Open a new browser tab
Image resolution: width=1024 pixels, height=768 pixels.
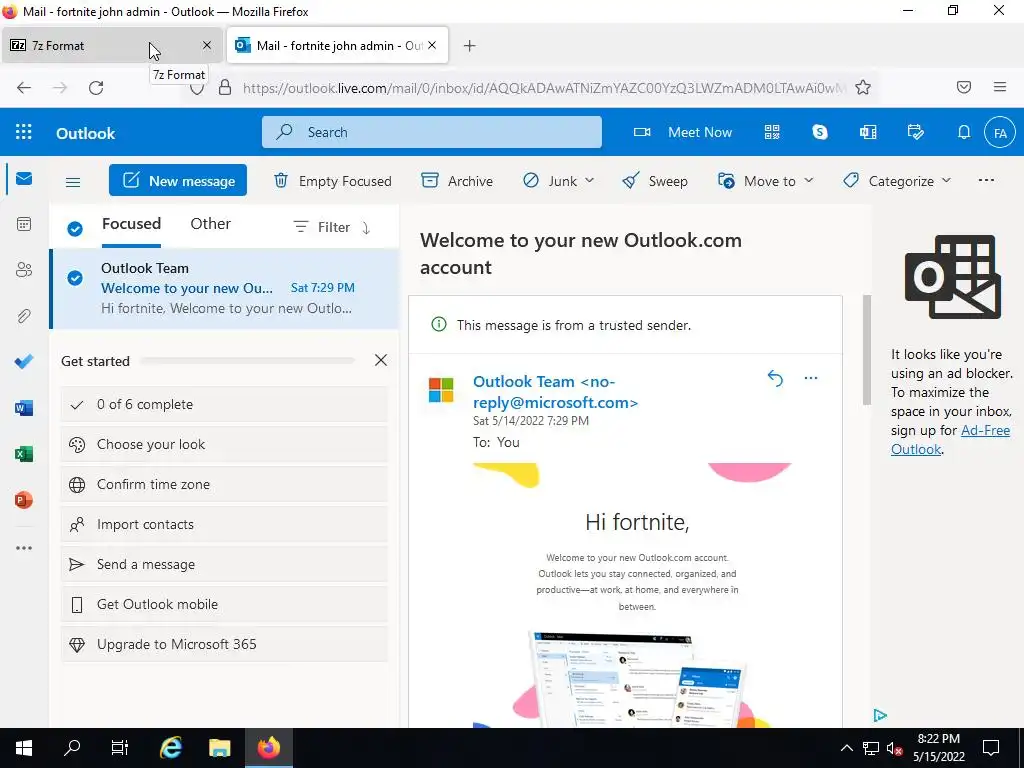click(x=470, y=46)
